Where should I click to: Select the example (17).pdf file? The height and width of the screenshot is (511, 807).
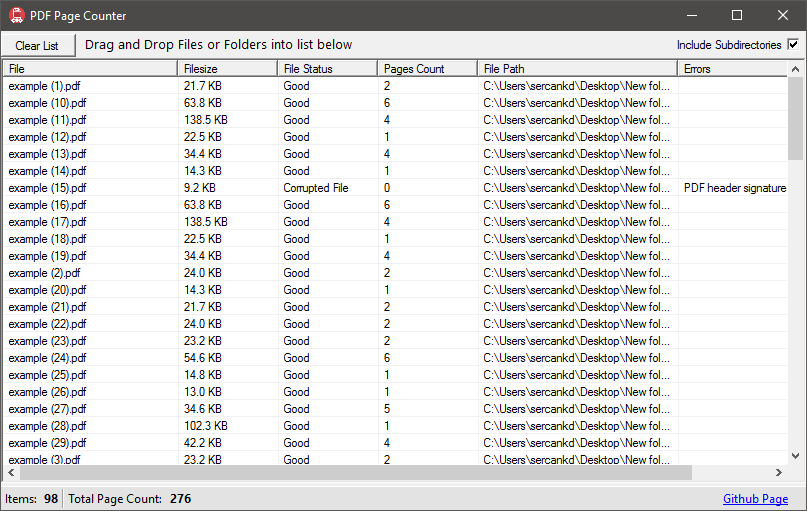tap(47, 222)
